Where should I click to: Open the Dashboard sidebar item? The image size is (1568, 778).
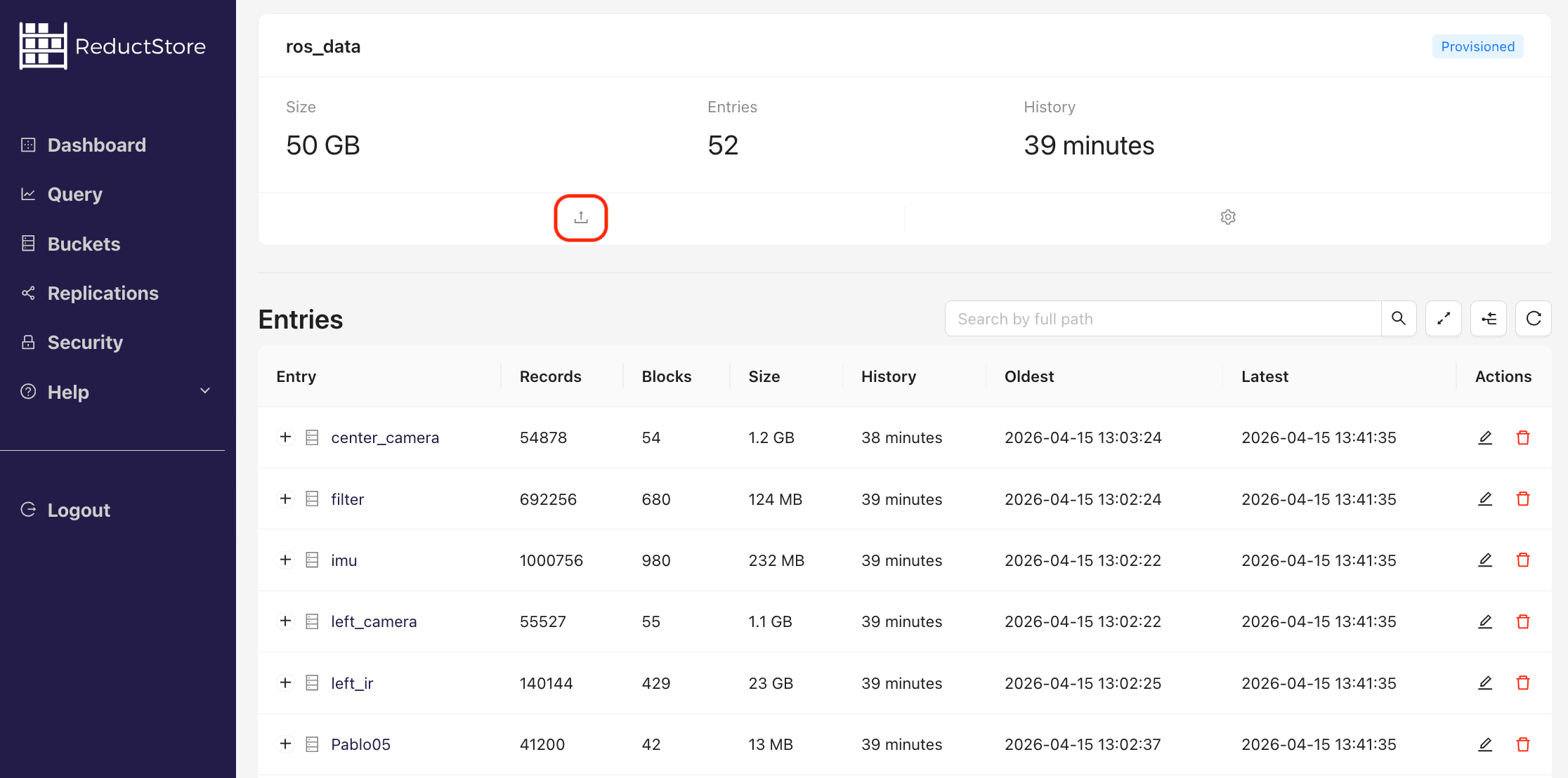click(x=96, y=145)
